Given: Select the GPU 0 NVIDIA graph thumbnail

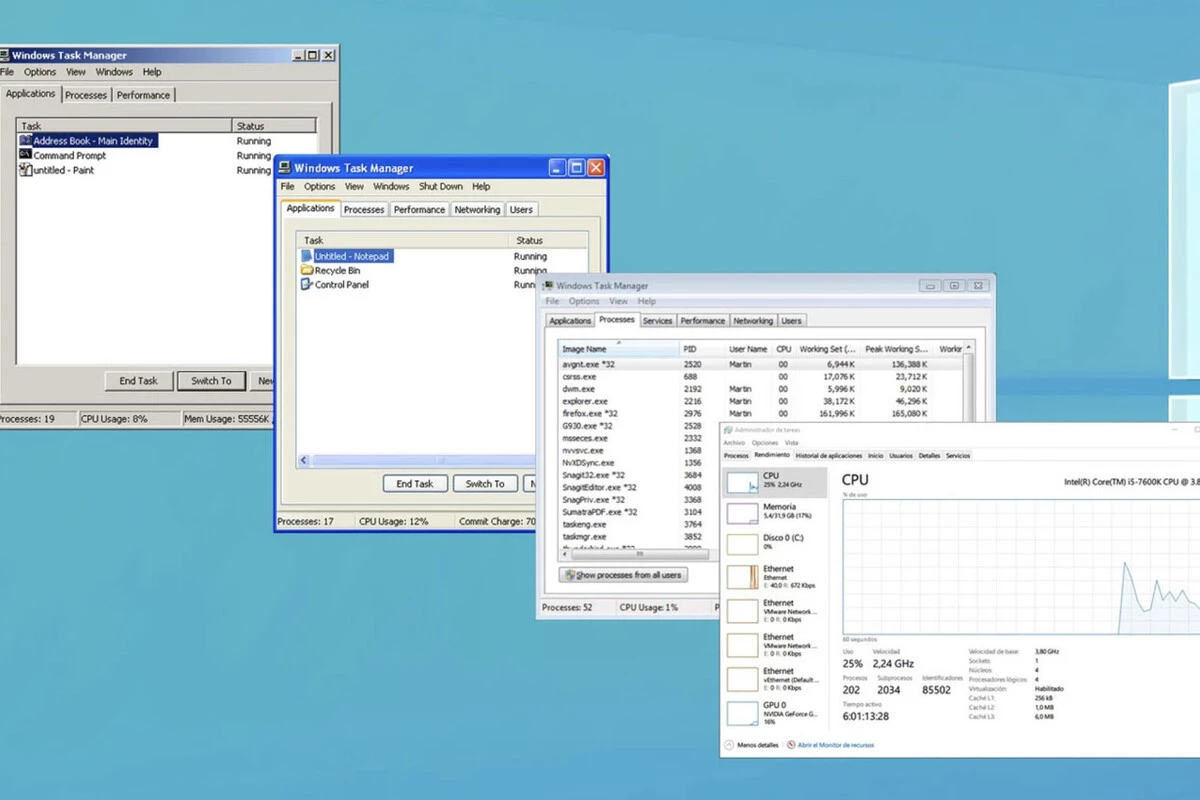Looking at the screenshot, I should click(x=742, y=713).
